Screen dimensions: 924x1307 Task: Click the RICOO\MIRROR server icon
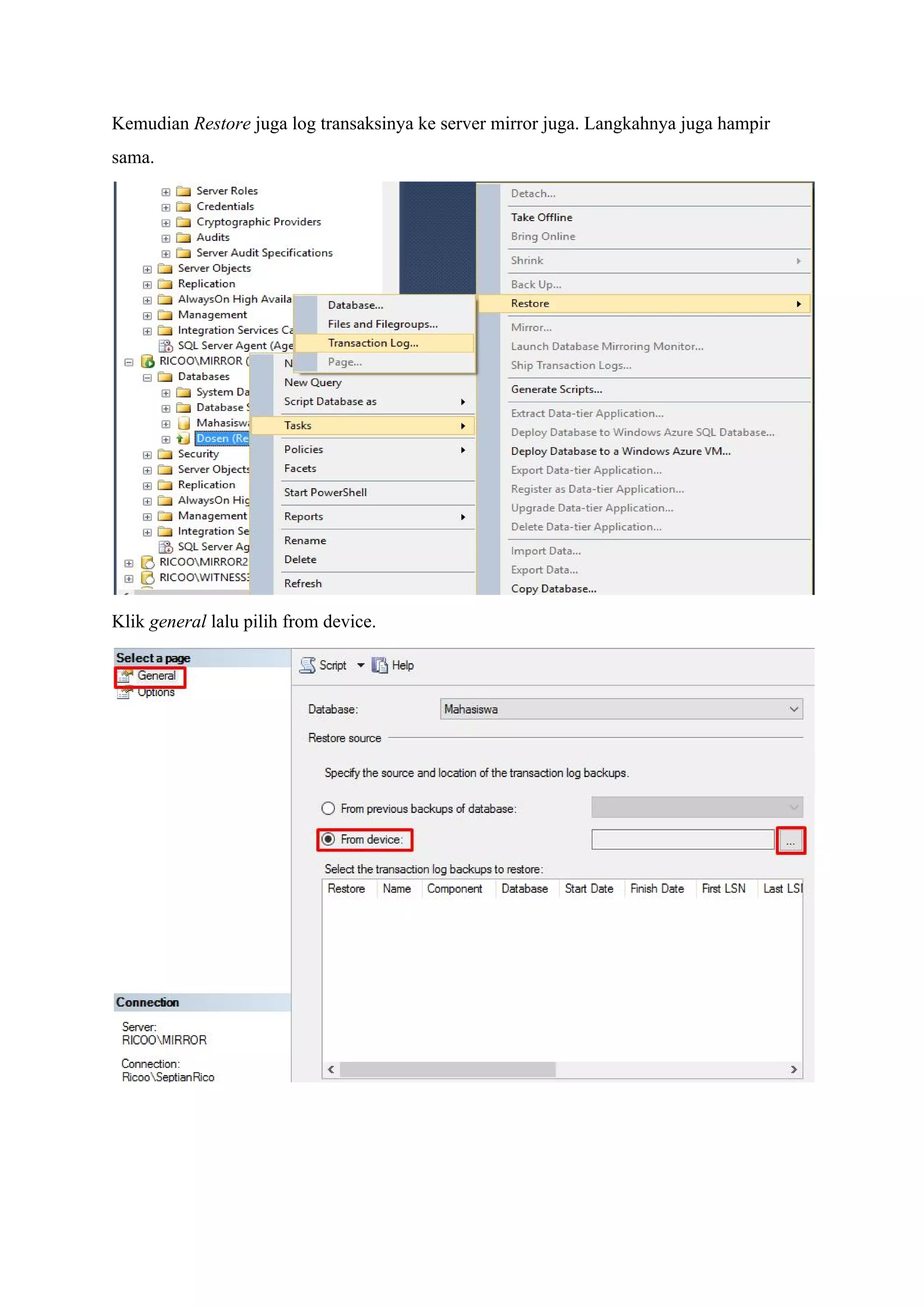point(148,361)
